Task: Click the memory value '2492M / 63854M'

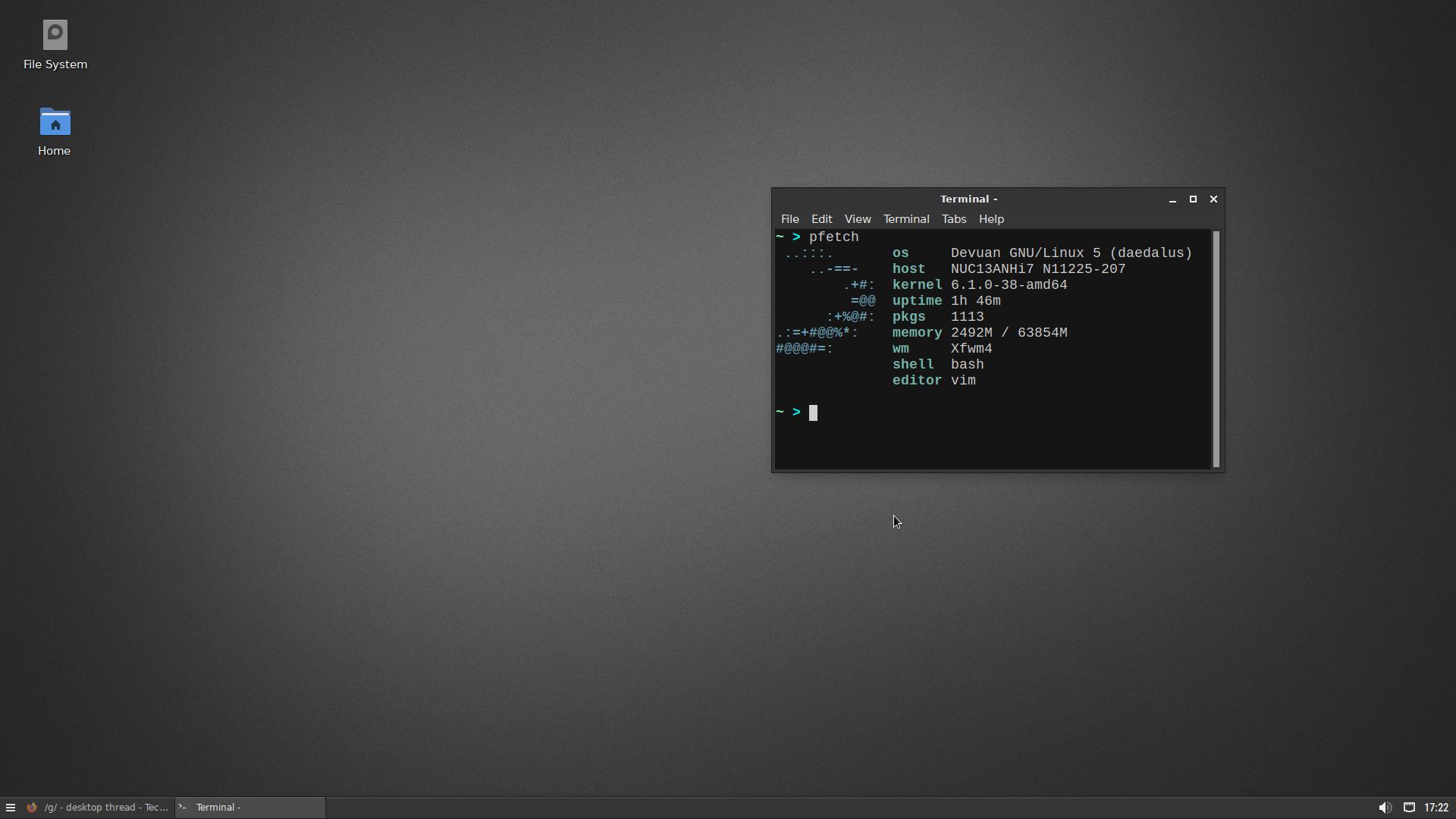Action: pos(1009,333)
